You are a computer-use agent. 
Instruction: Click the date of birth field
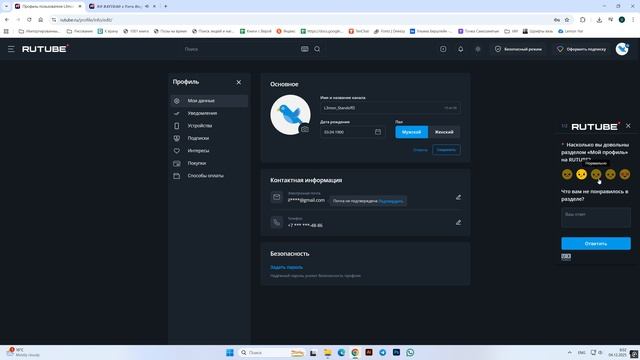pos(352,132)
